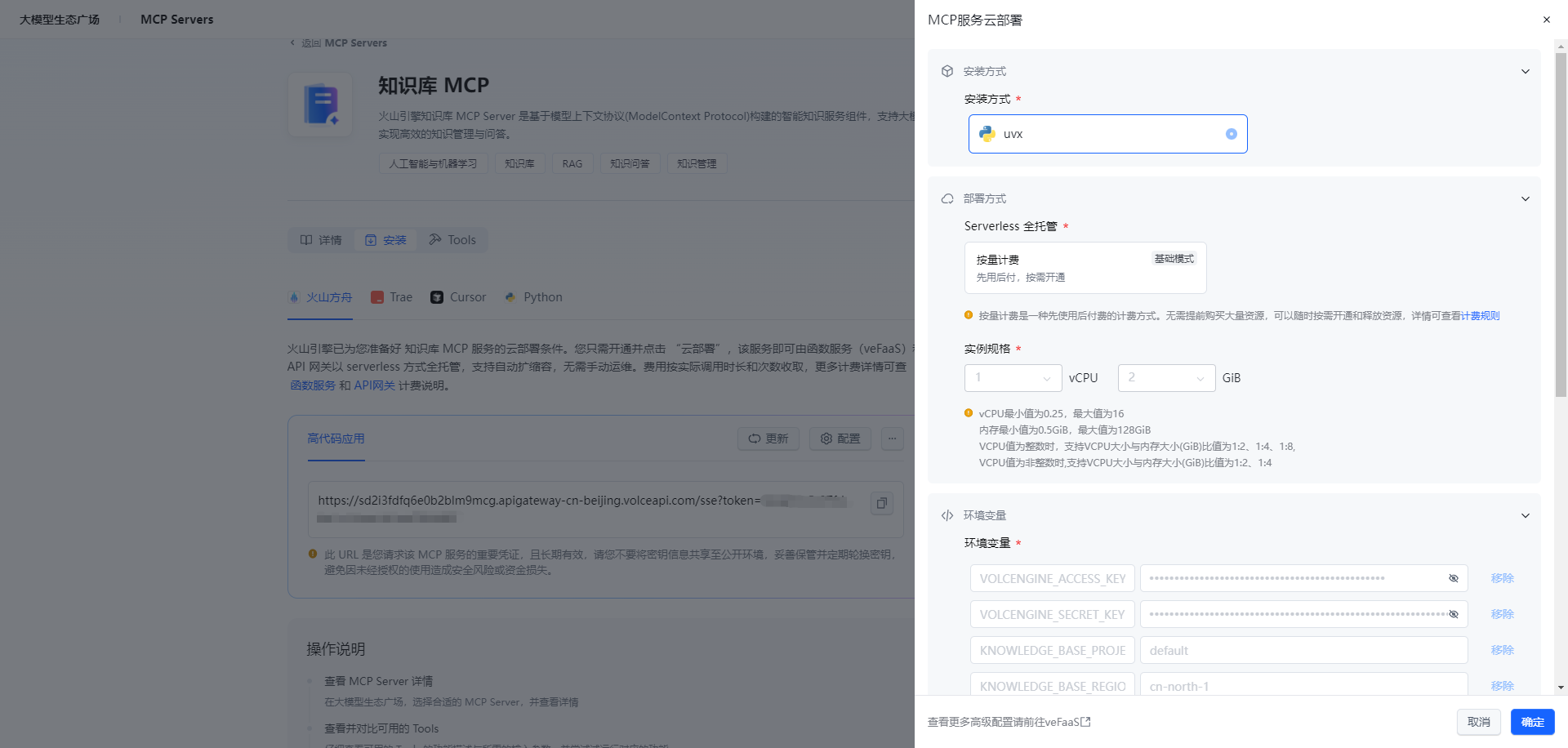Click the VOLCENGINE_ACCESS_KEY name field
Viewport: 1568px width, 748px height.
tap(1053, 578)
